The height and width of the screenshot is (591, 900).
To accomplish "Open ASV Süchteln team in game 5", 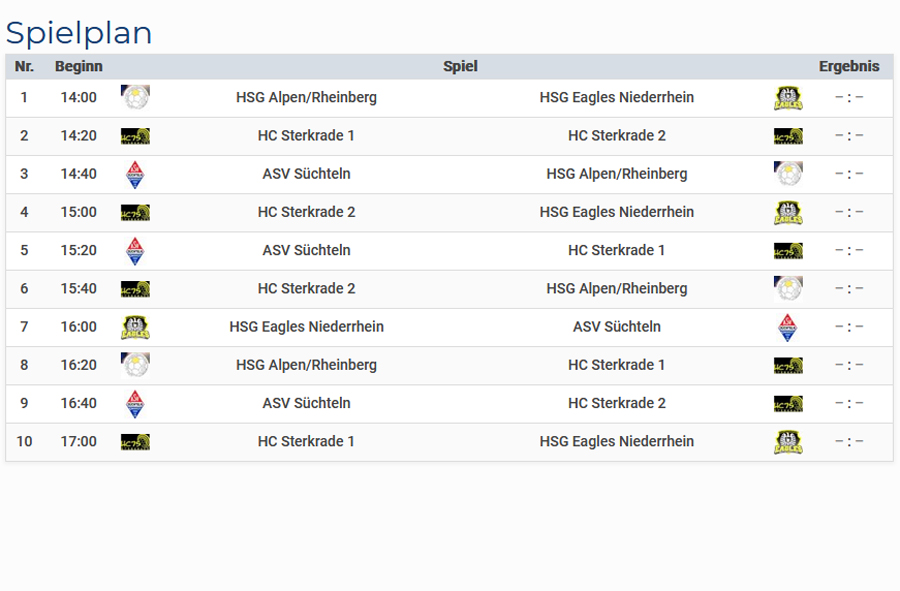I will coord(307,251).
